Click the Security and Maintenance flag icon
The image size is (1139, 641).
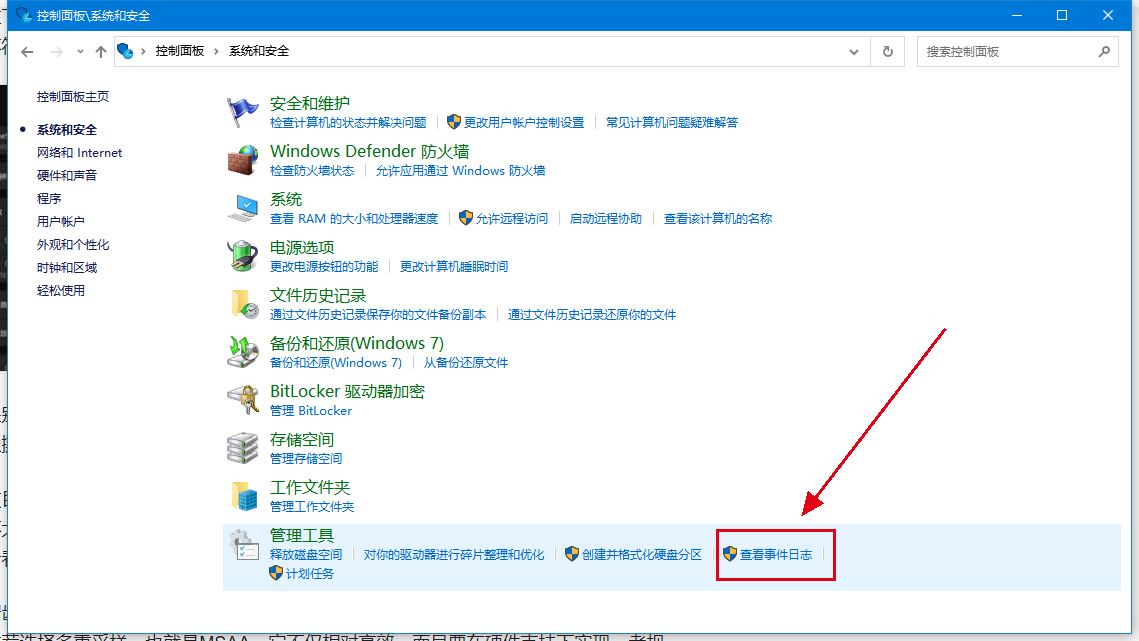coord(243,112)
